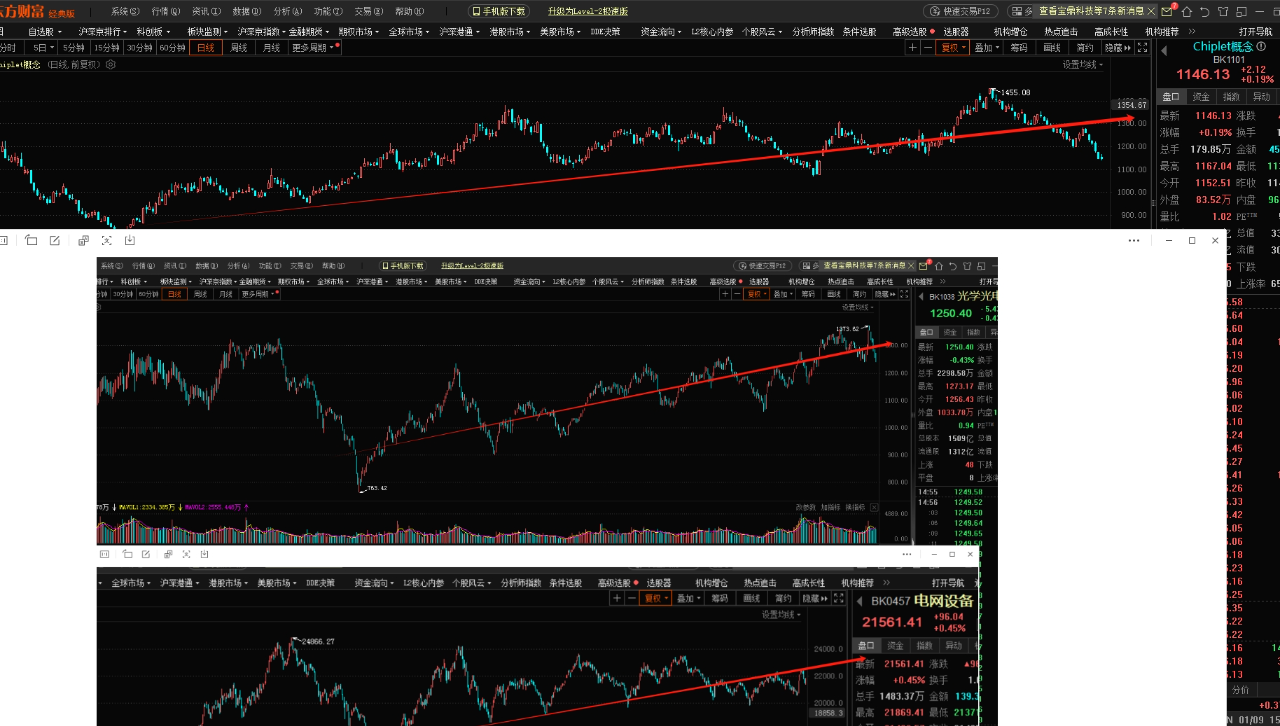
Task: Select 异动 tab in Chiplet quote panel
Action: tap(1262, 97)
